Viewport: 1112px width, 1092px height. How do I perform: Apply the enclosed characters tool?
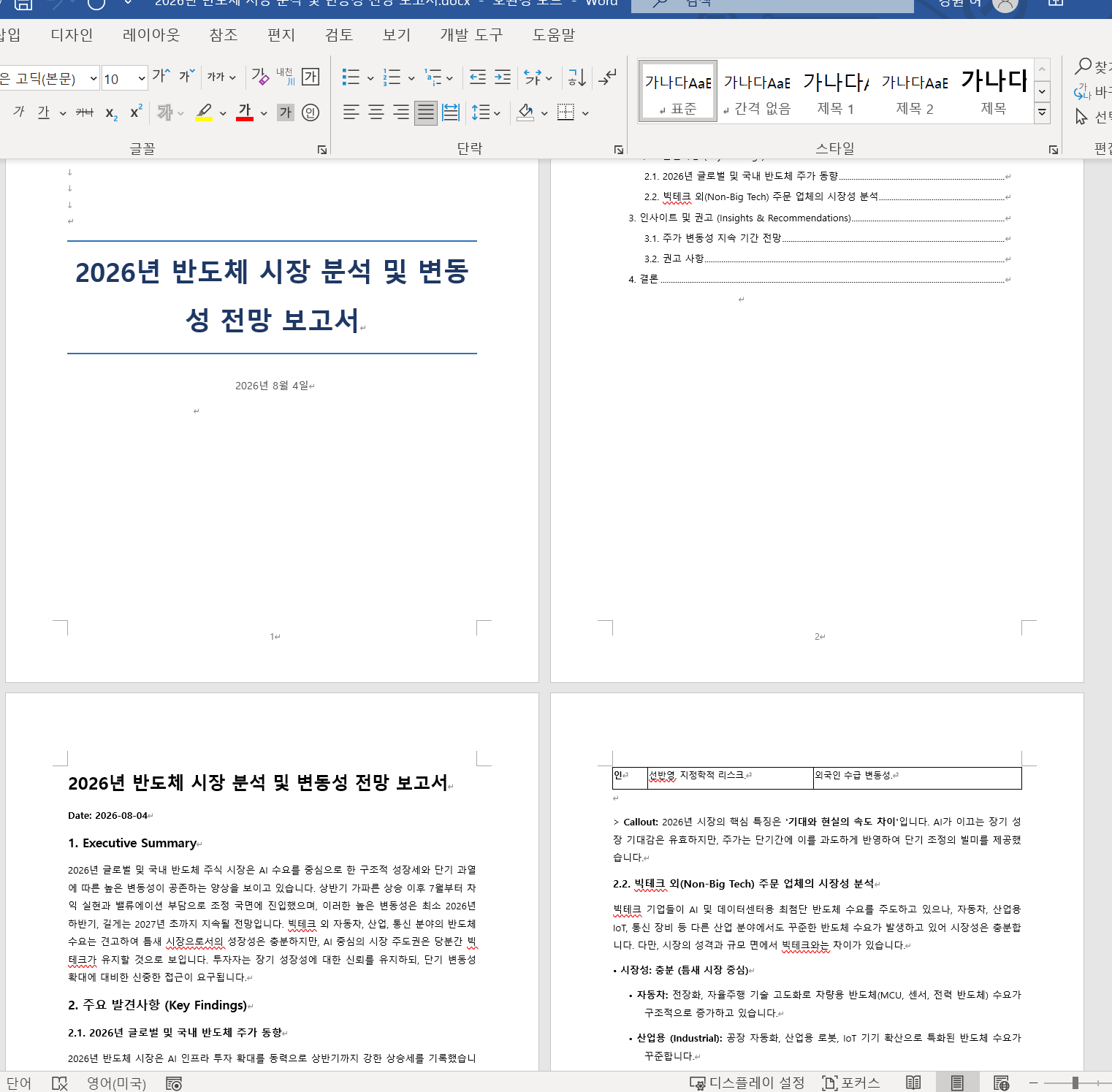(311, 112)
